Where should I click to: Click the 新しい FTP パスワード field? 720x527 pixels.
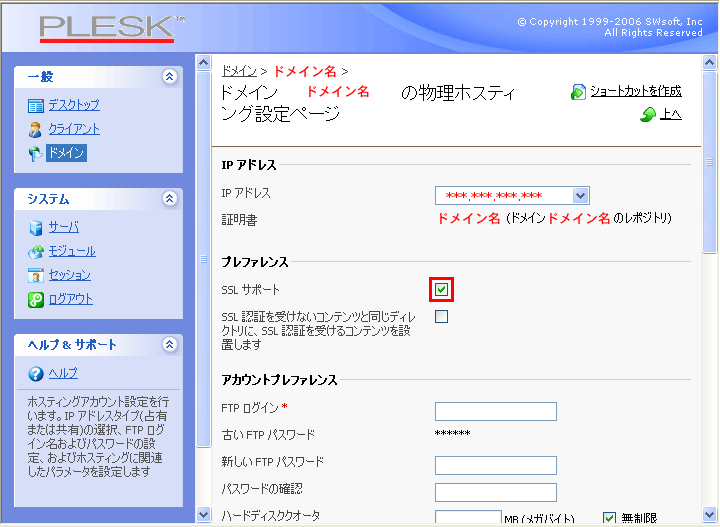[496, 465]
